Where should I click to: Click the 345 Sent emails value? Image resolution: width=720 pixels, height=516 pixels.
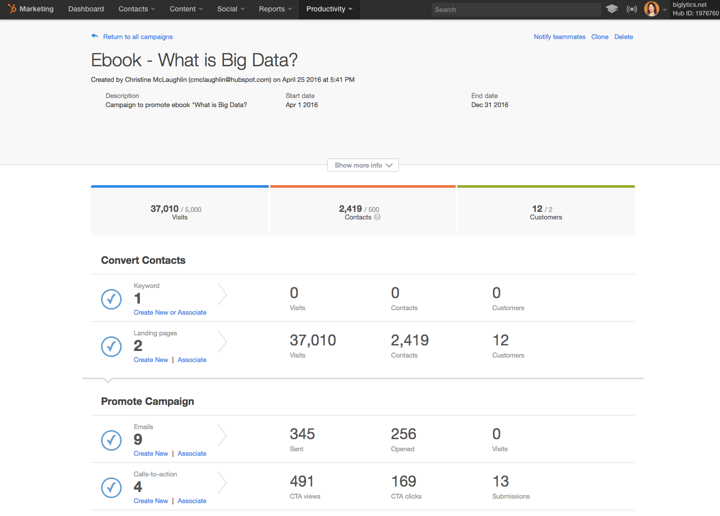pyautogui.click(x=302, y=434)
